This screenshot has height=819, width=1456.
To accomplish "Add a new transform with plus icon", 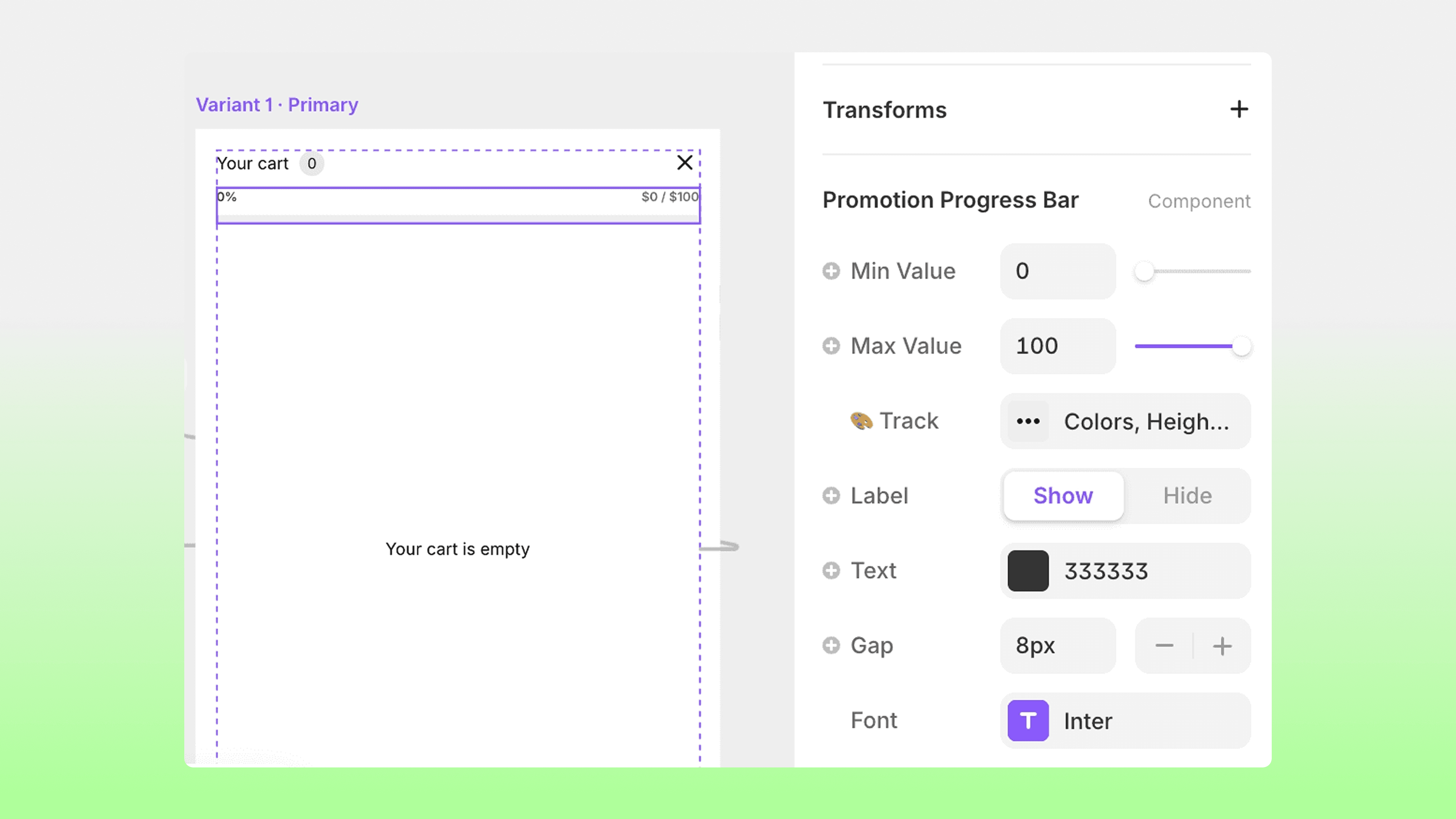I will (x=1238, y=109).
